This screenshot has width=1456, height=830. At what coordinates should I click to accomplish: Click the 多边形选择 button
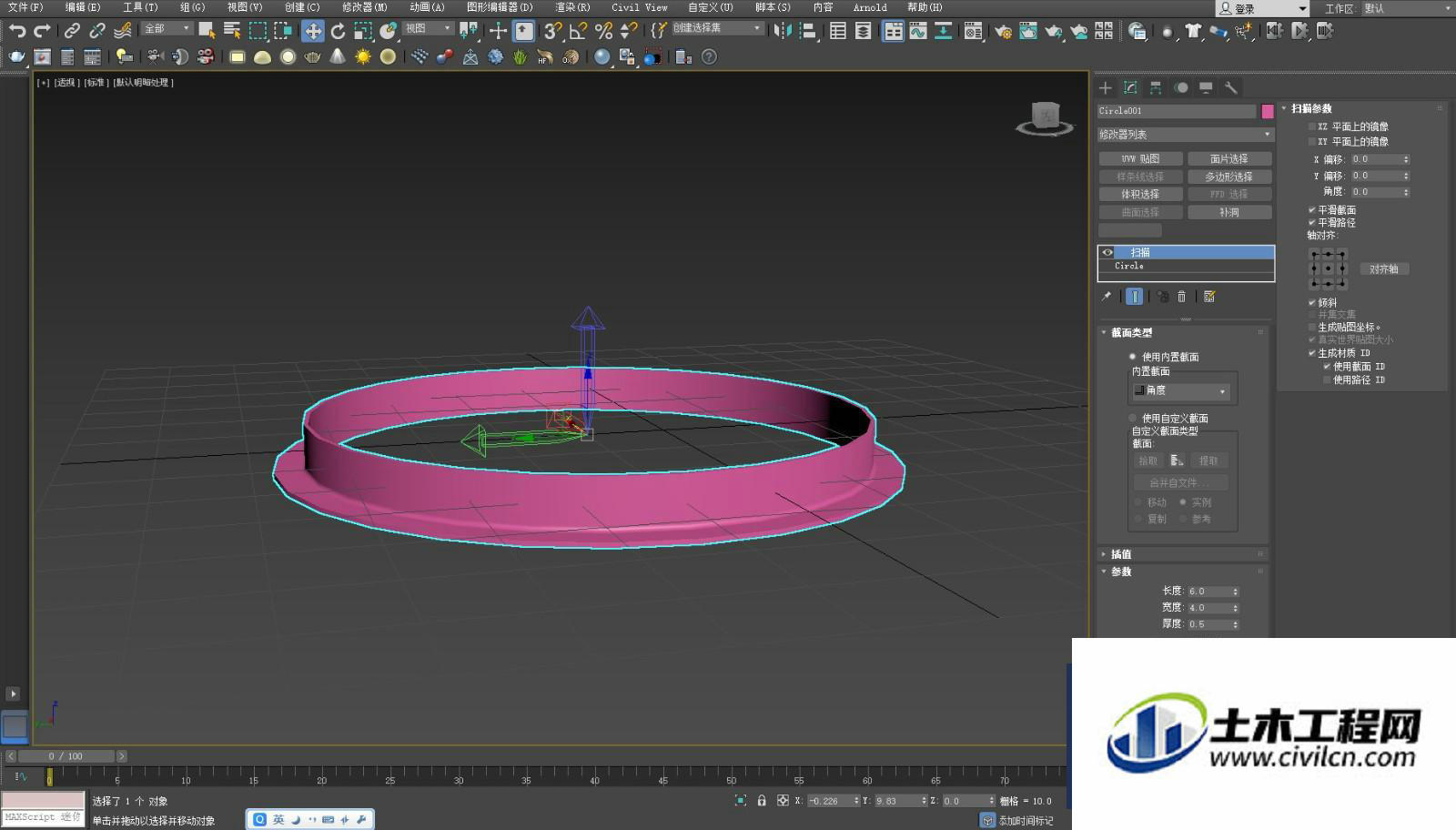pyautogui.click(x=1229, y=177)
